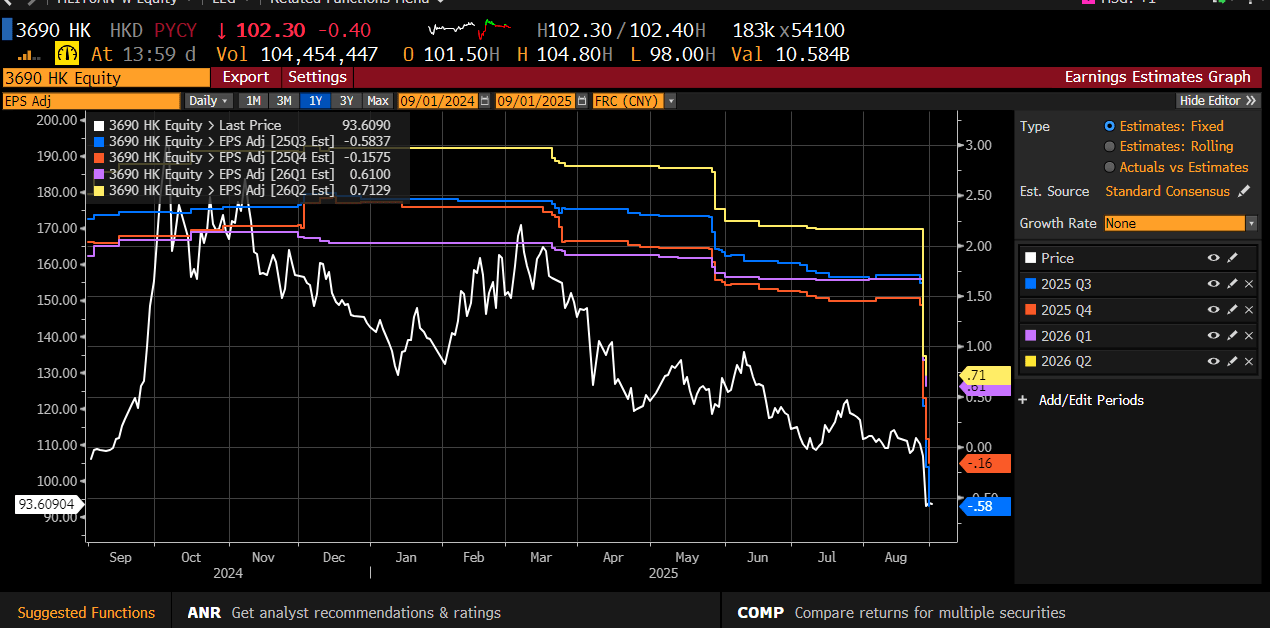Click the orange clock icon near the ticker

point(66,51)
